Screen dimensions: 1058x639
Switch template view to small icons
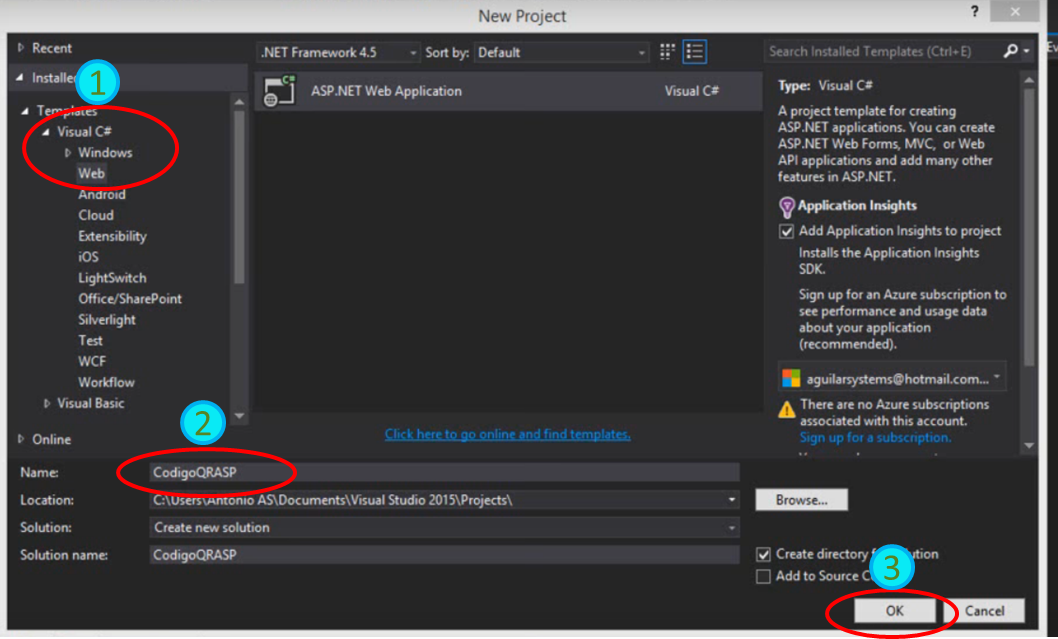pos(667,51)
